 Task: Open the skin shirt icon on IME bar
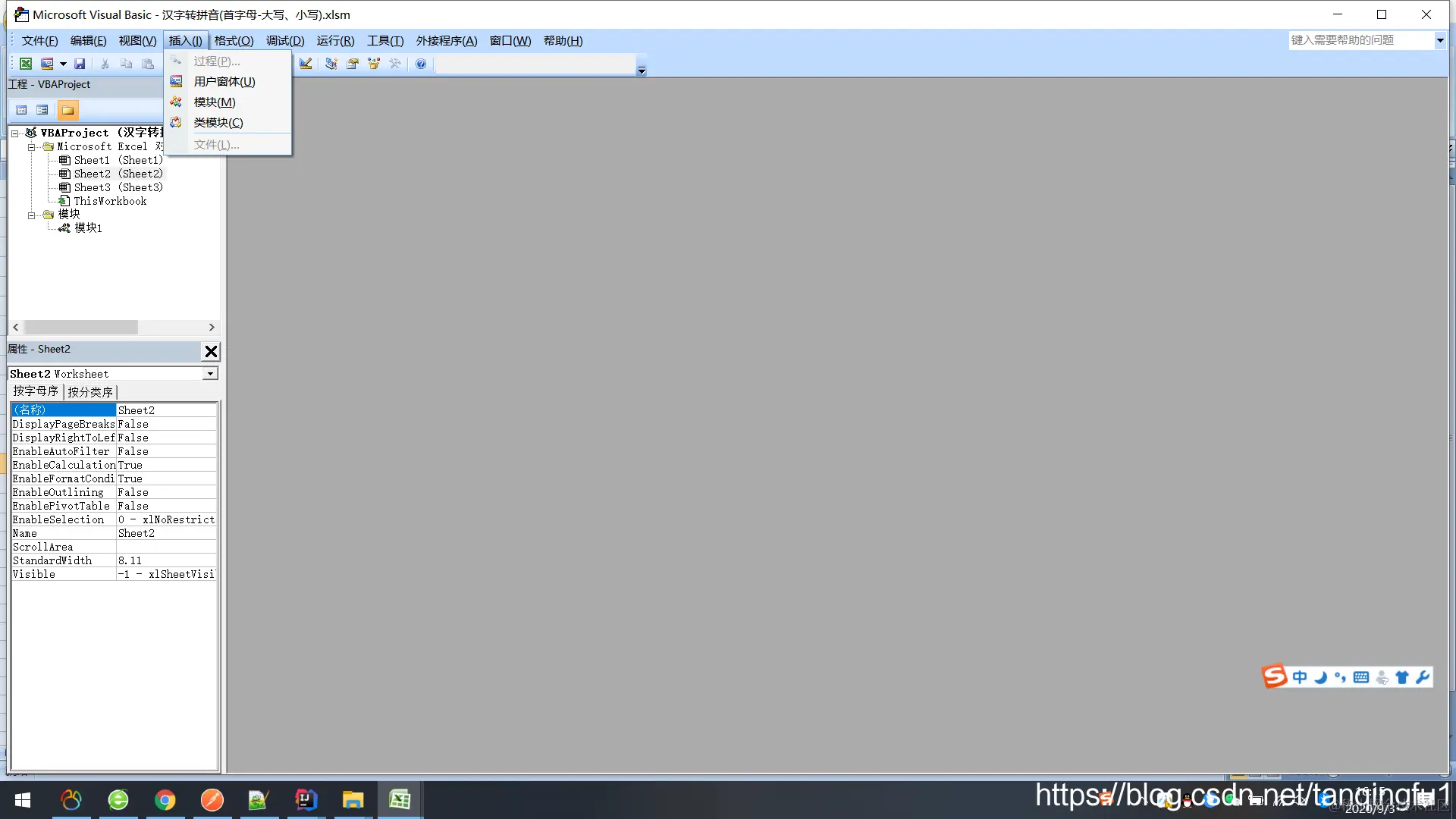point(1402,677)
